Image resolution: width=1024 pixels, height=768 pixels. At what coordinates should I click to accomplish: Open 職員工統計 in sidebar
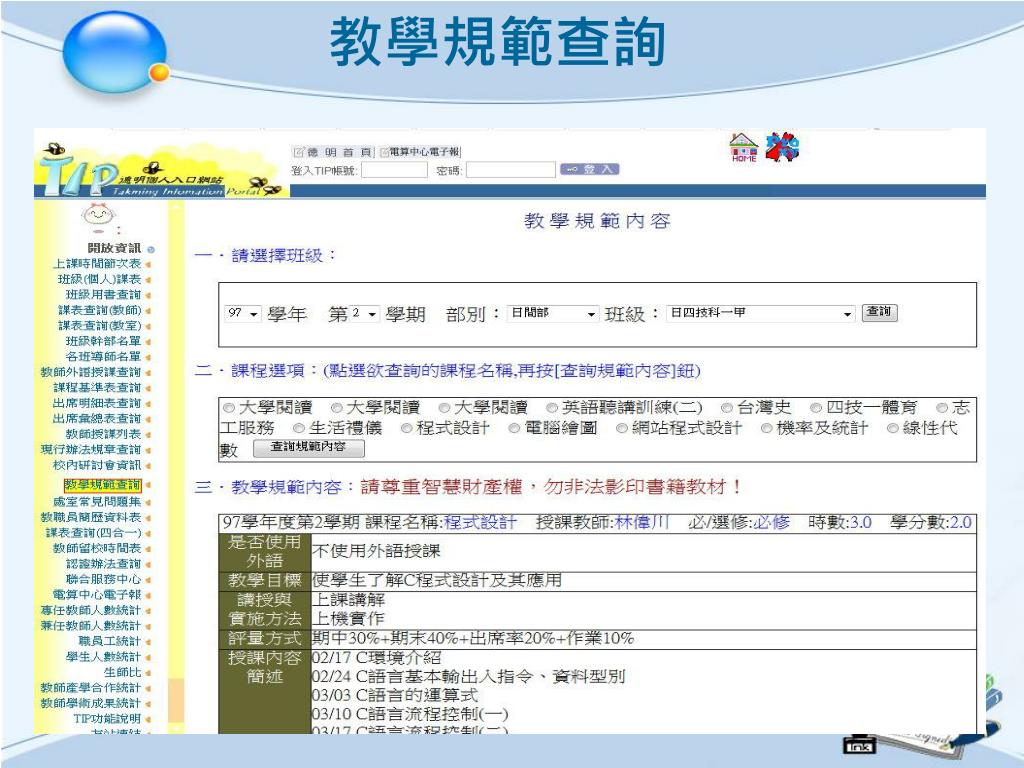coord(109,641)
